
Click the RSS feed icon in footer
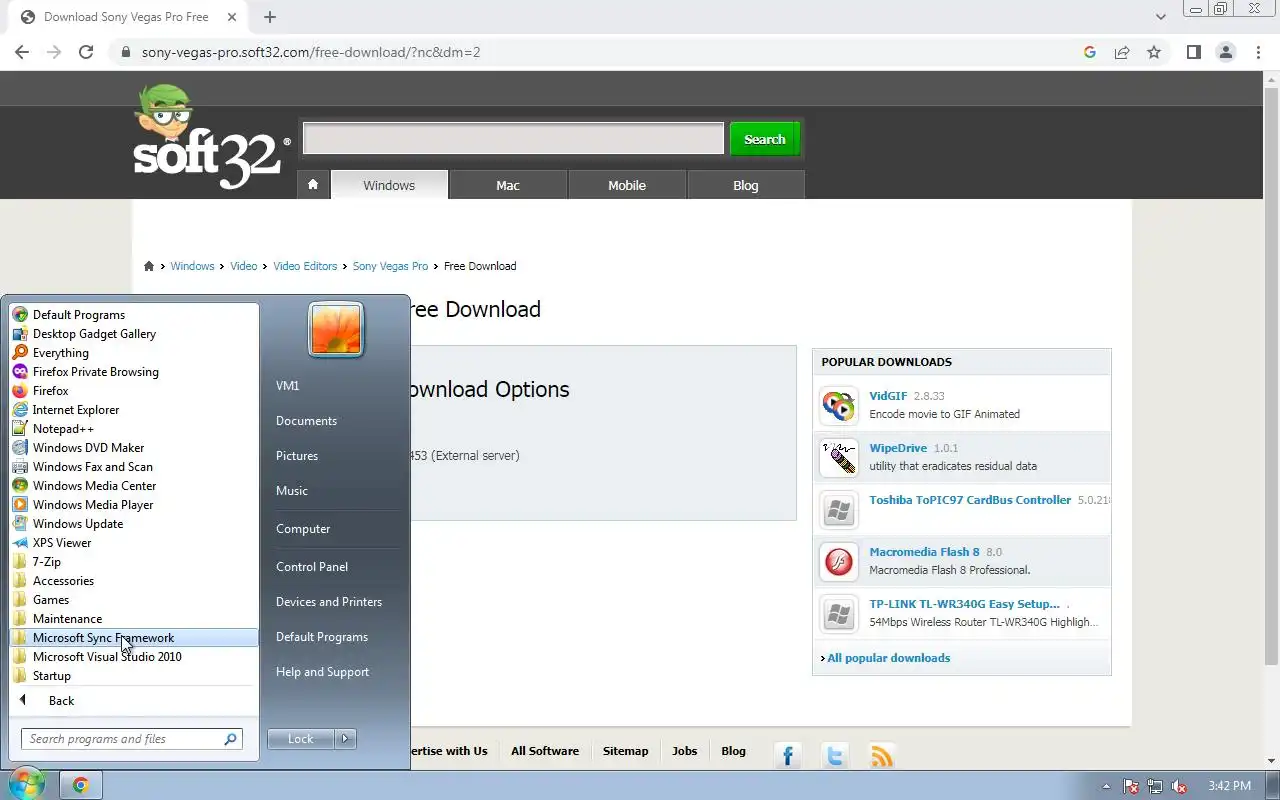(x=882, y=755)
